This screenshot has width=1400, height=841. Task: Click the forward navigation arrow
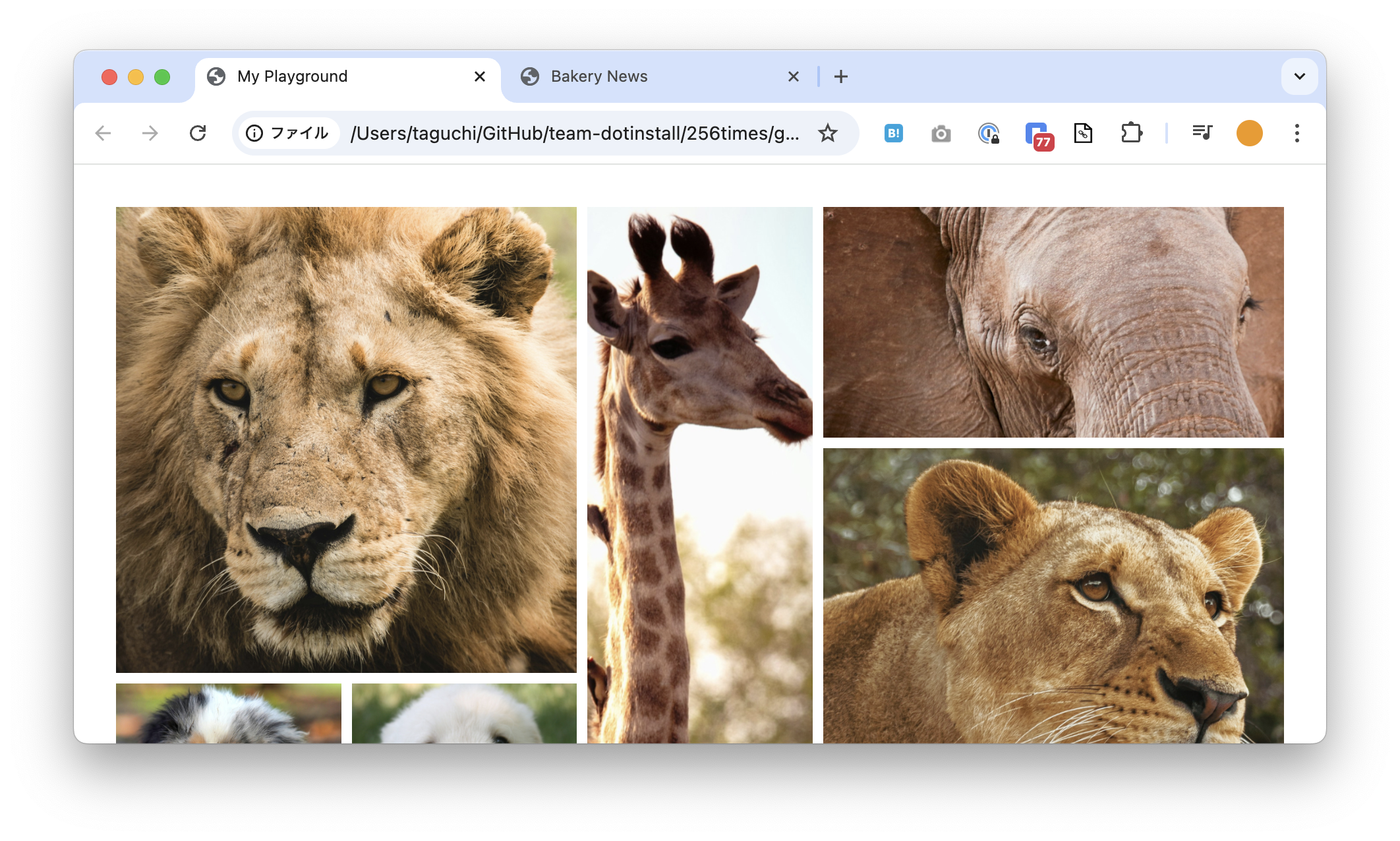pyautogui.click(x=150, y=133)
